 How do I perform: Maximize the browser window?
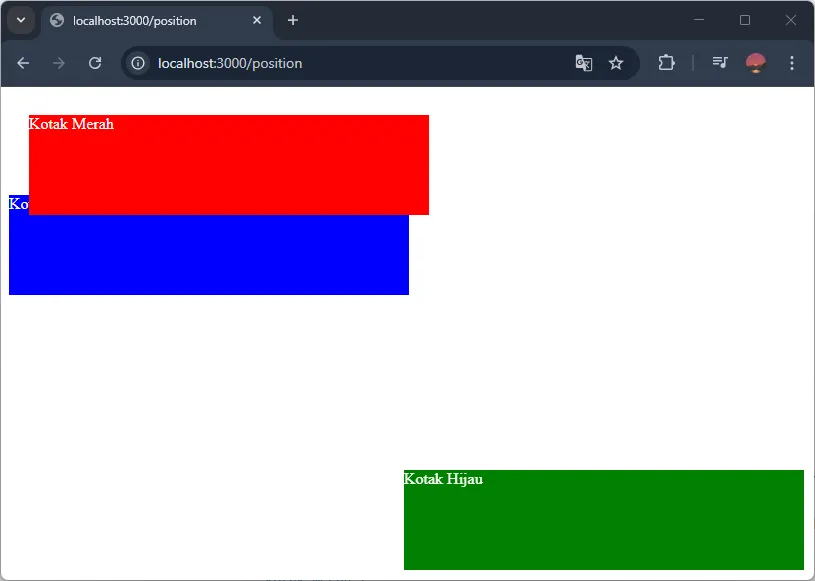[x=745, y=20]
